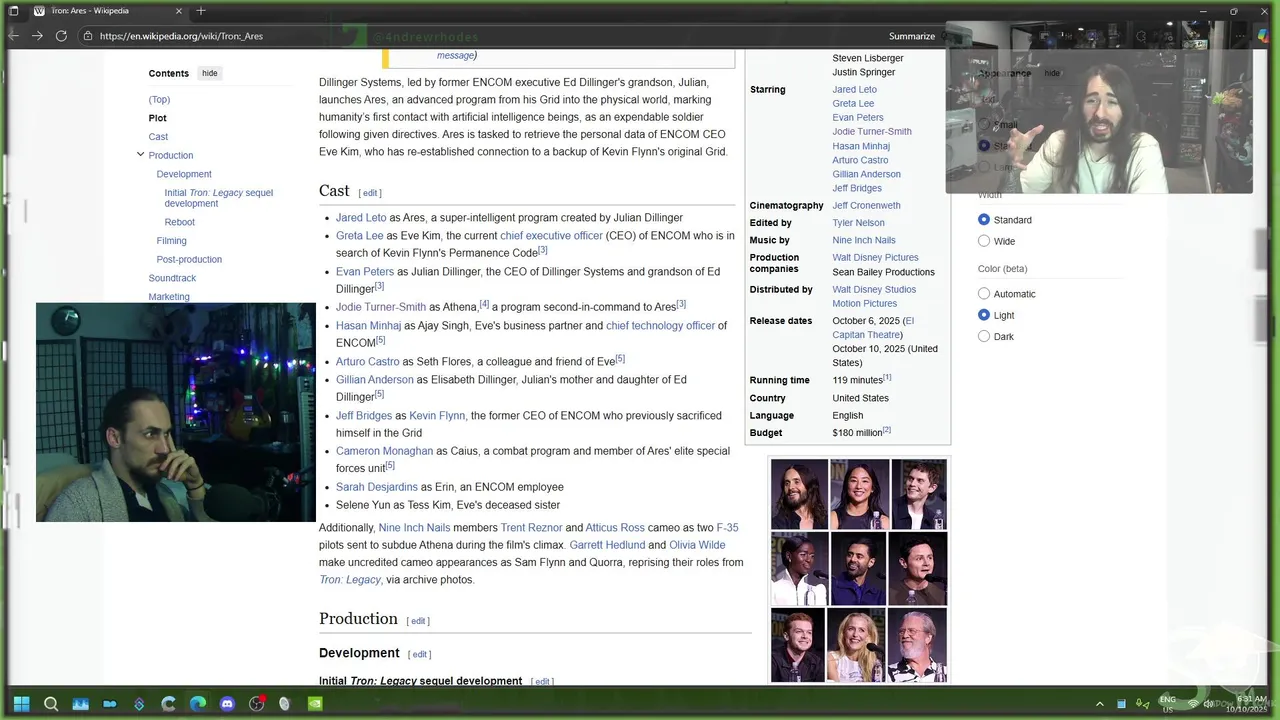Open Greta Lee link in Cast list
1280x720 pixels.
tap(360, 236)
